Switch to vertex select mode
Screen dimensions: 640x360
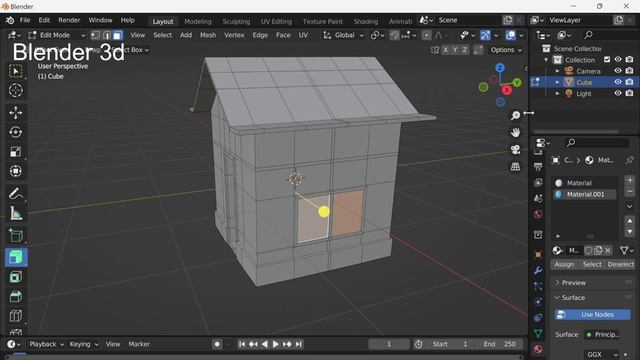pyautogui.click(x=96, y=35)
